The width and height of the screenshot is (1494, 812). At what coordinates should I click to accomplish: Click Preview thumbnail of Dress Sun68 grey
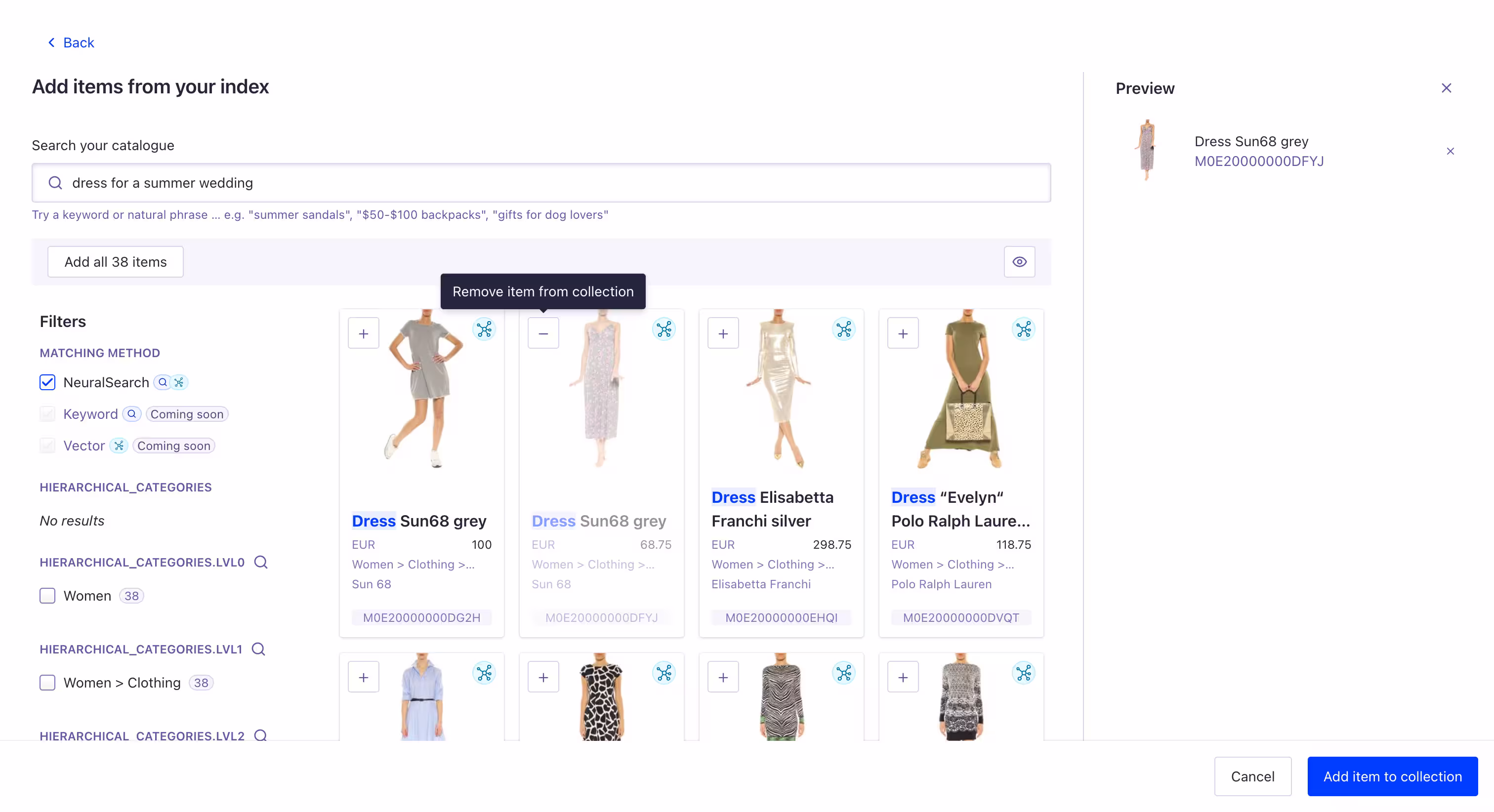tap(1147, 150)
